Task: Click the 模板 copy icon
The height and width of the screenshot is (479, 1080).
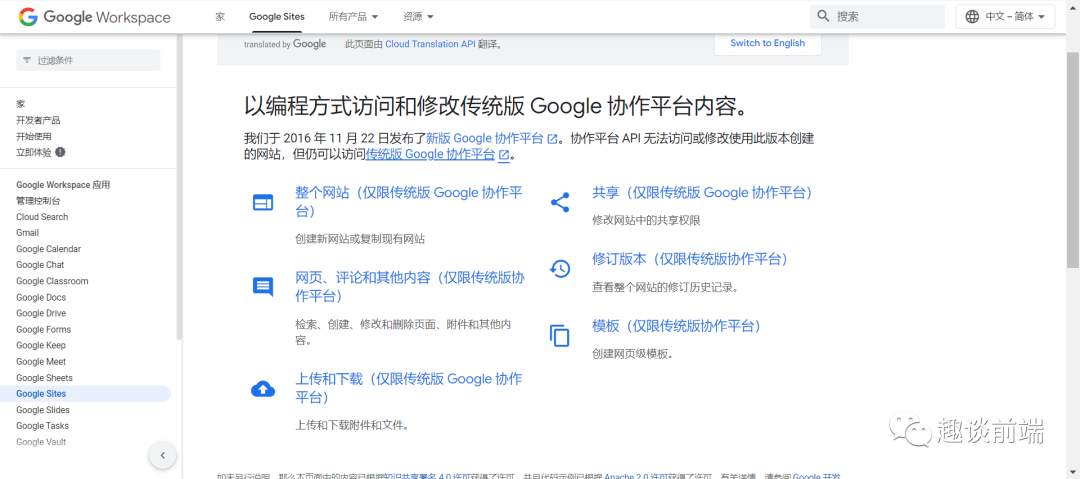Action: (x=560, y=335)
